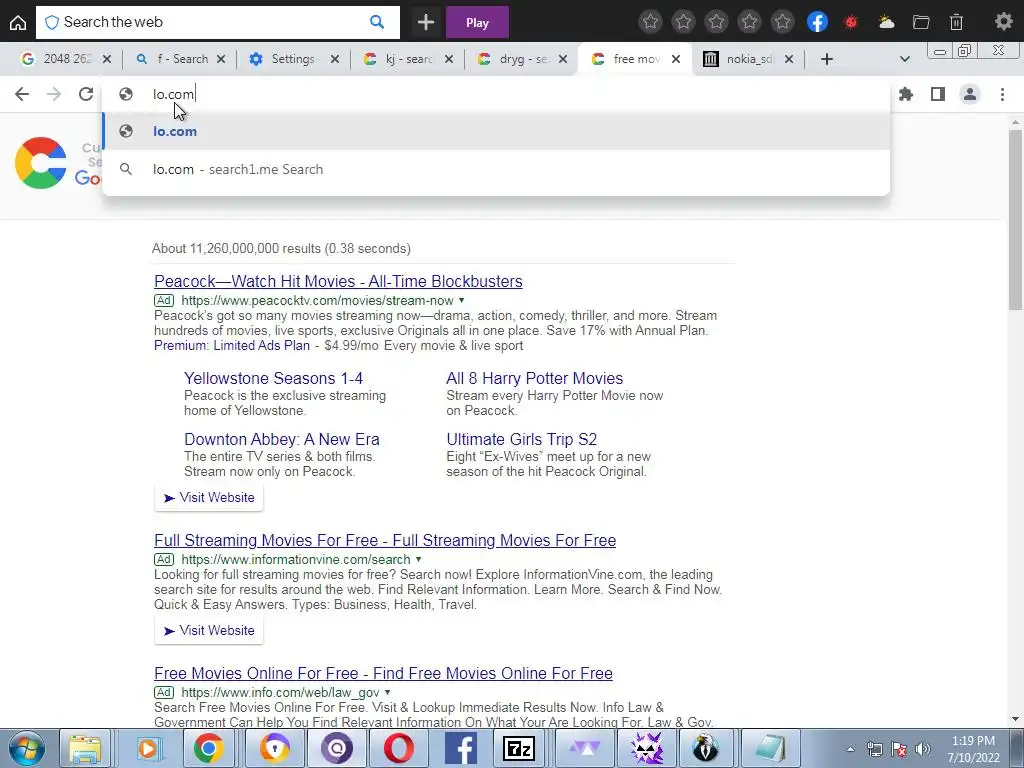Select the second star bookmark slot
Screen dimensions: 1024x768
pos(683,22)
